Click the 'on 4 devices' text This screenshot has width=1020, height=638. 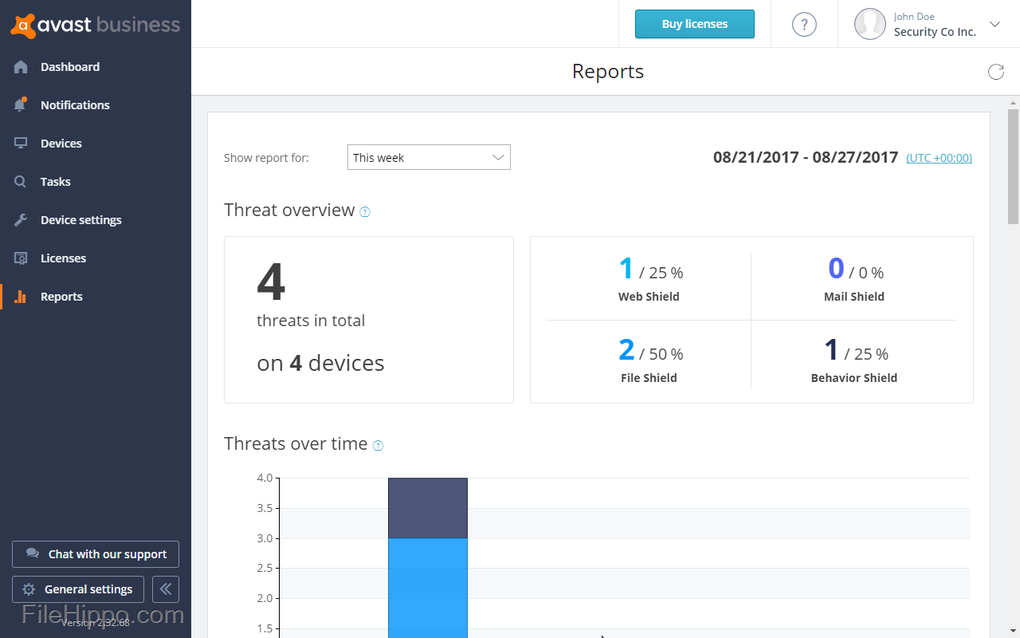point(321,363)
